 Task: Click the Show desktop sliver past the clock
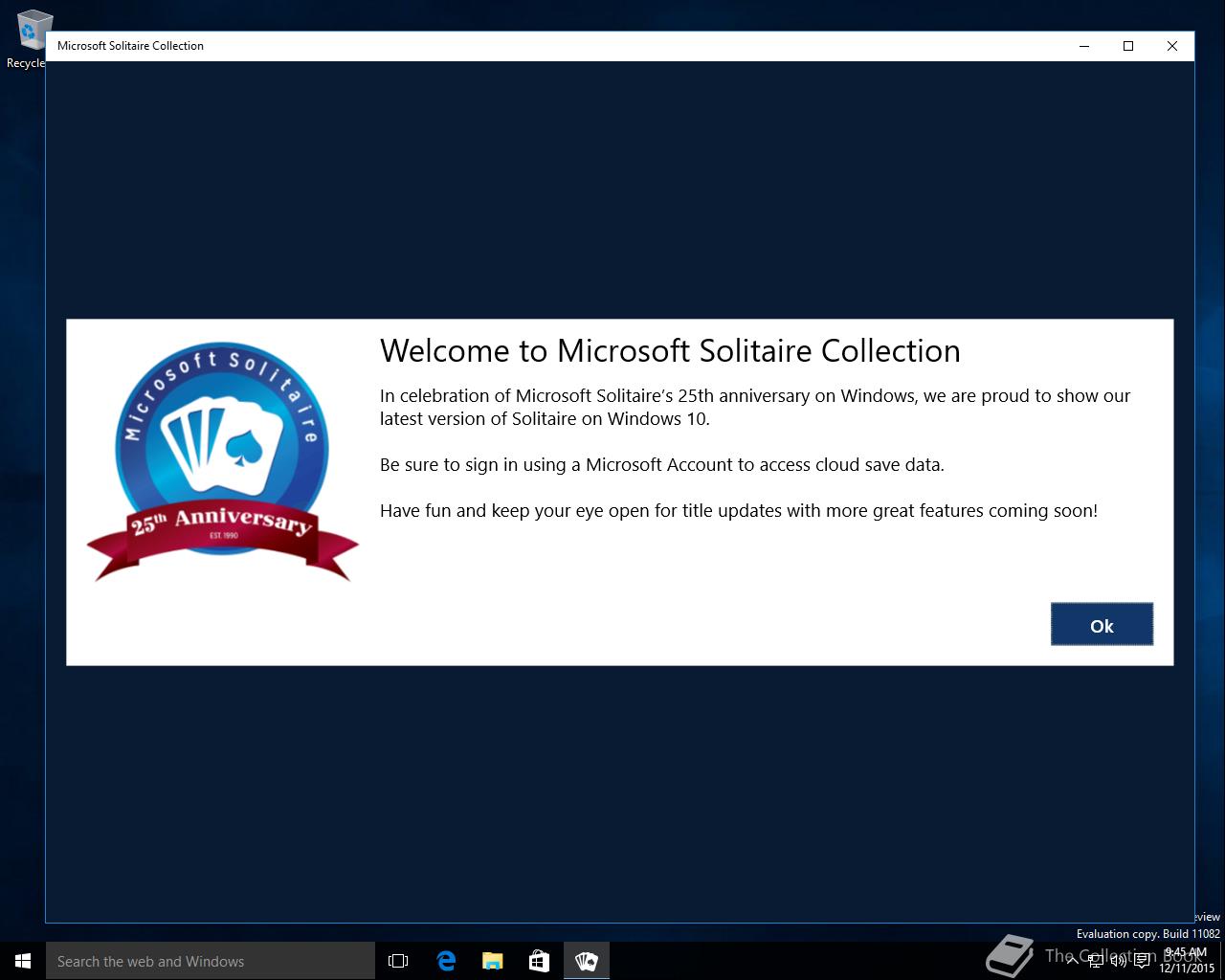1222,961
